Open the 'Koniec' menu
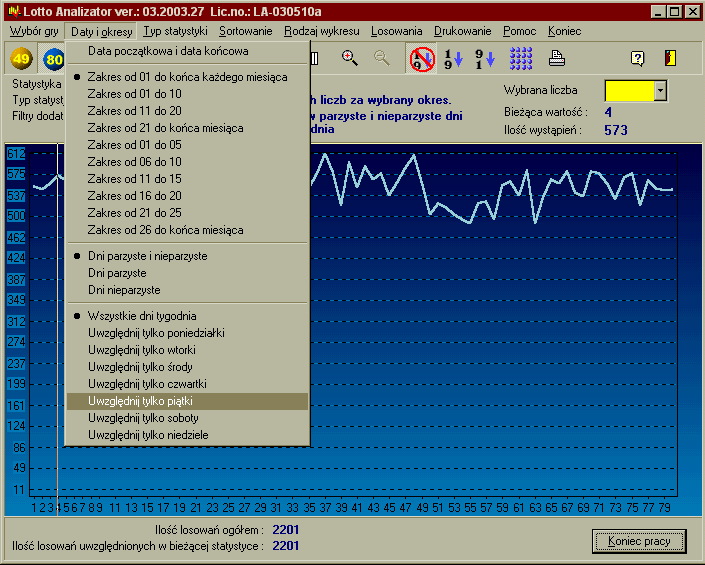This screenshot has width=705, height=565. [x=564, y=31]
